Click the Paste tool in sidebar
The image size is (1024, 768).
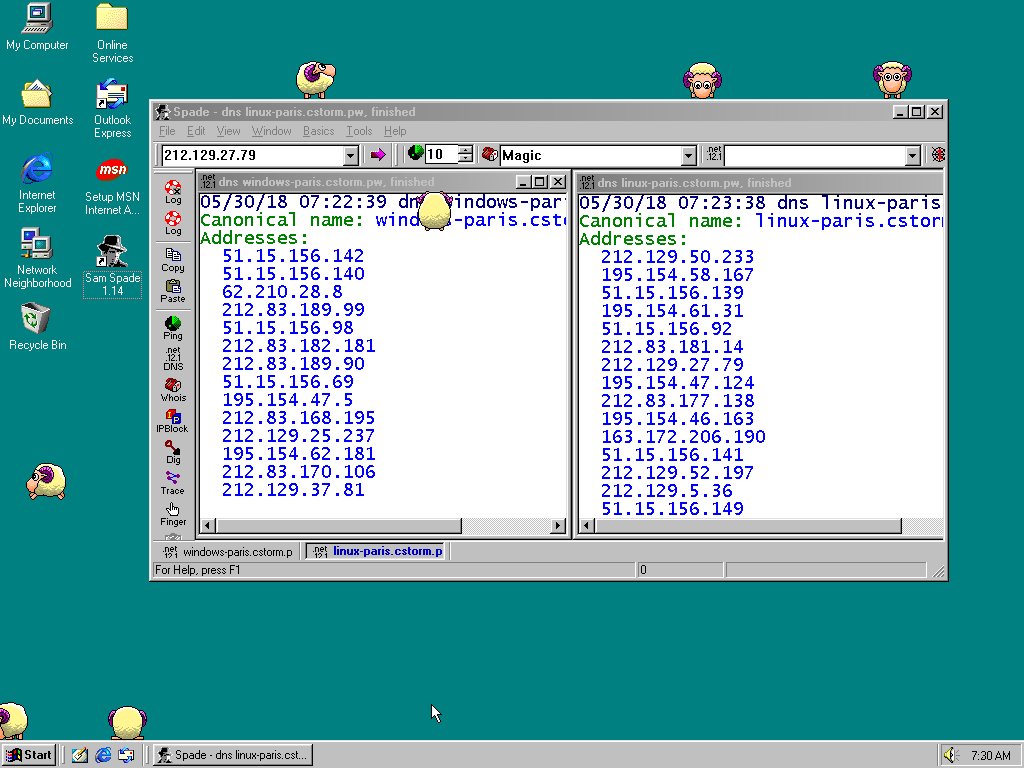173,291
